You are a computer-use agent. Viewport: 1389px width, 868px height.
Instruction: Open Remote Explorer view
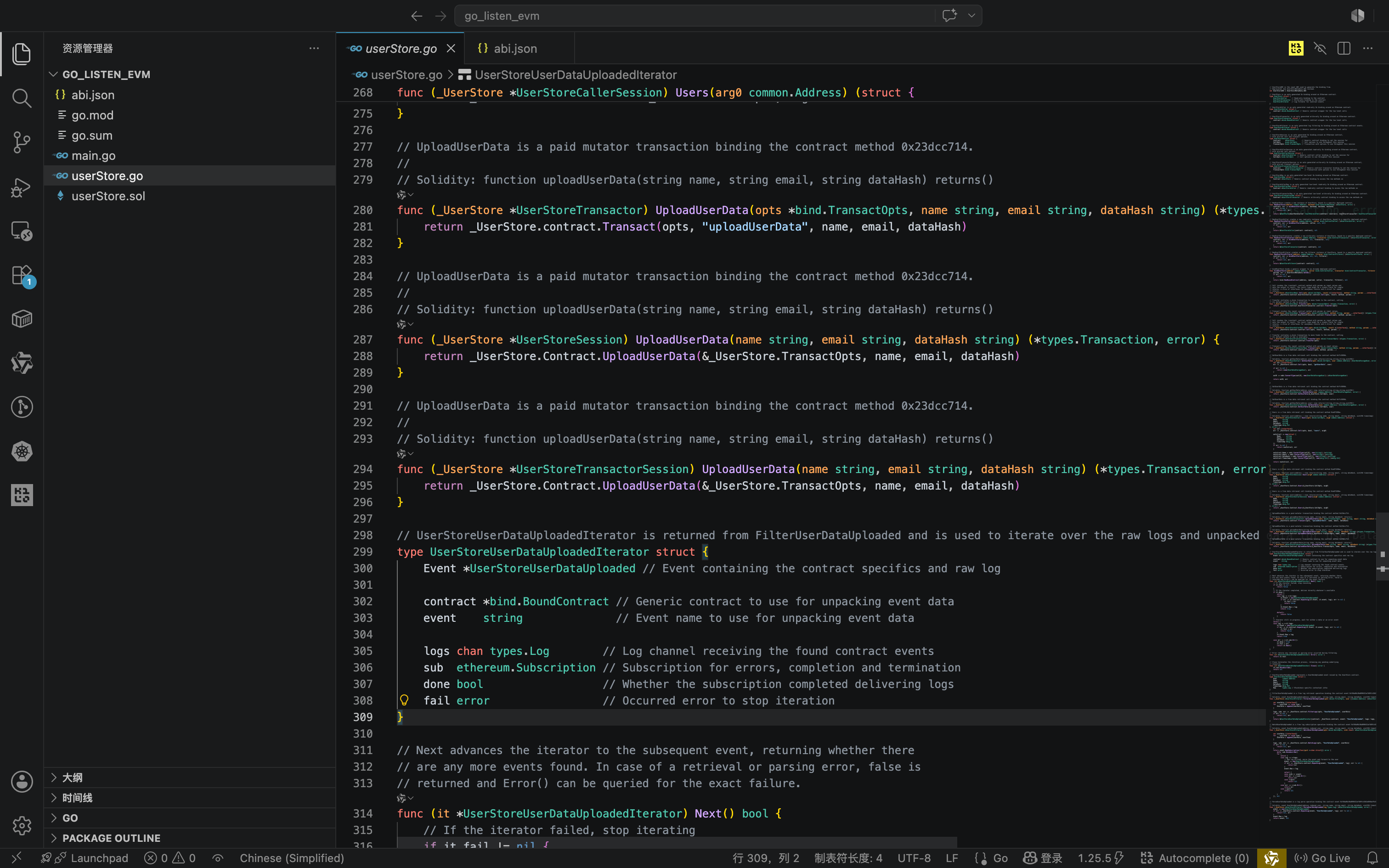click(22, 231)
